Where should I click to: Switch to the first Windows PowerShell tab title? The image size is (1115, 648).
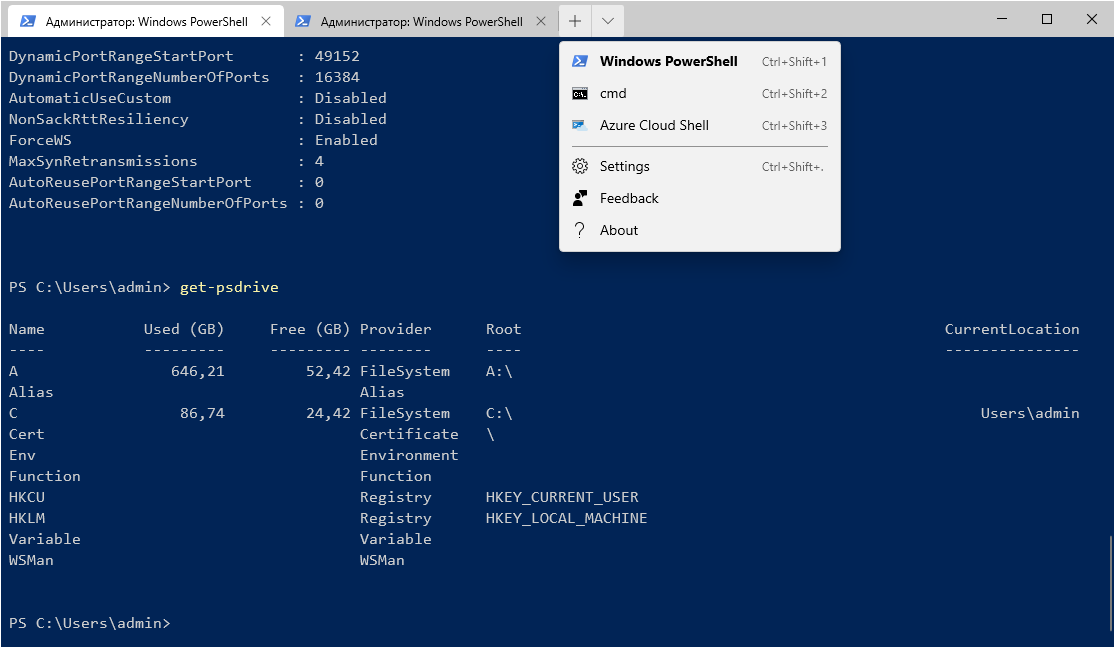click(146, 21)
